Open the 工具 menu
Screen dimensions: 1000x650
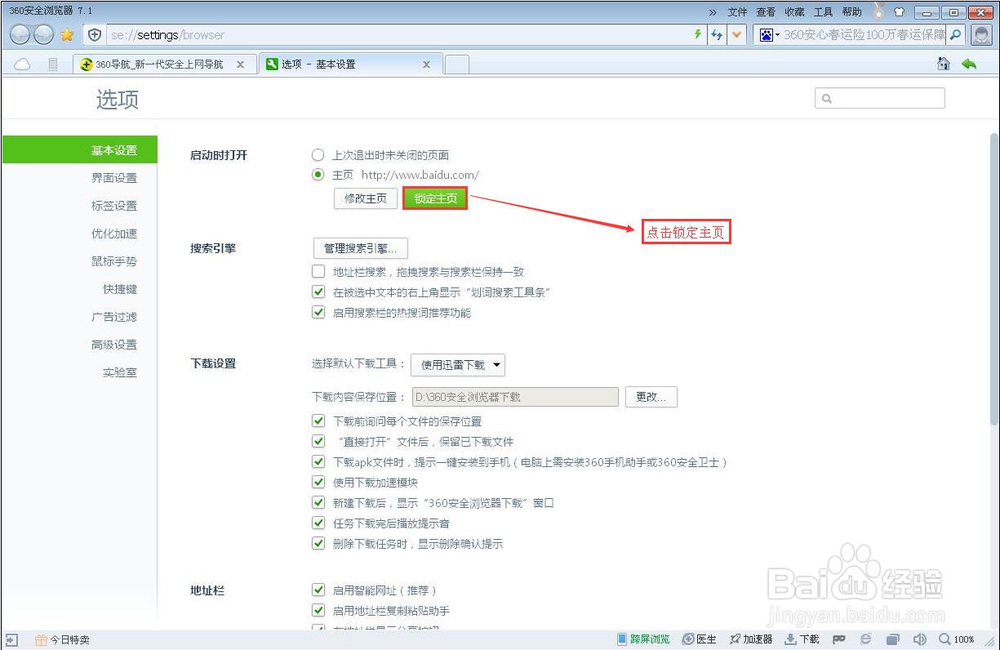click(x=823, y=12)
